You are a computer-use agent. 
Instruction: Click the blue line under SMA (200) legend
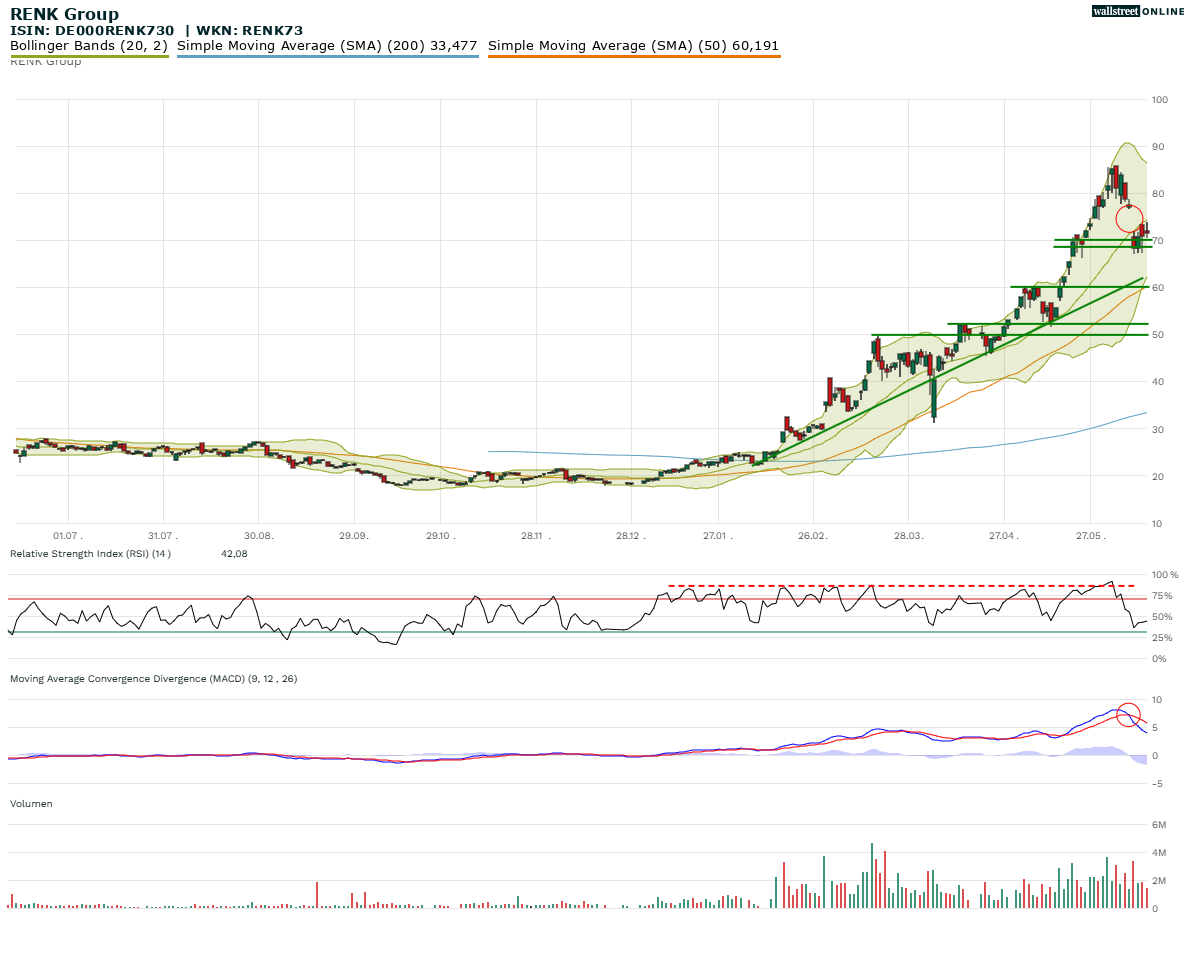tap(328, 56)
